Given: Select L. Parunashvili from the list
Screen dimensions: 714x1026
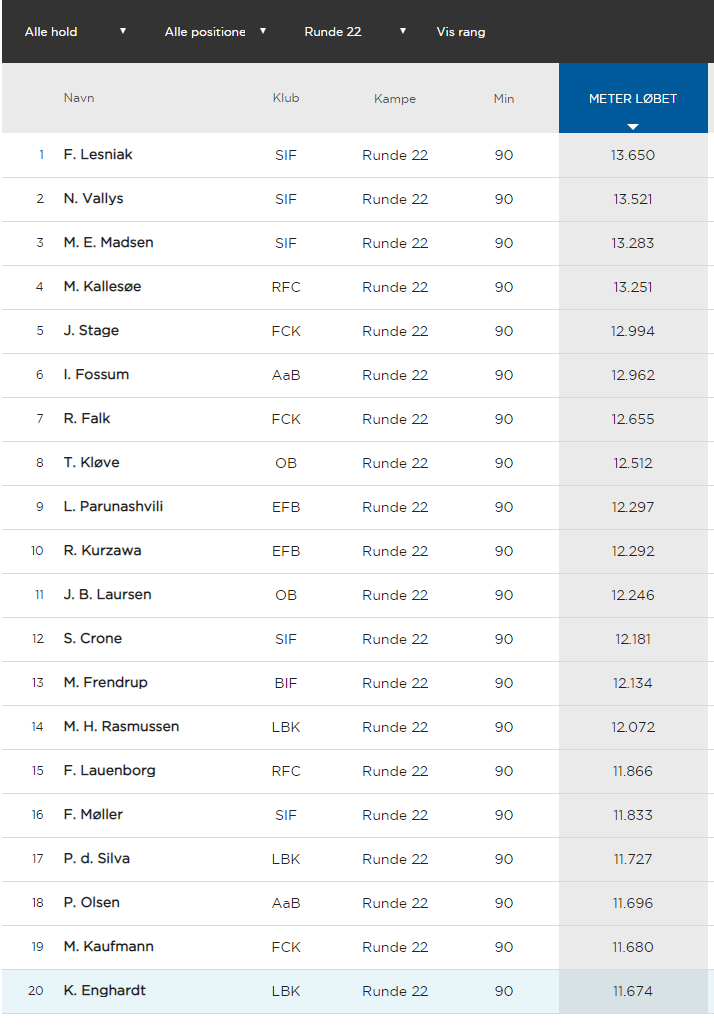Looking at the screenshot, I should (113, 506).
